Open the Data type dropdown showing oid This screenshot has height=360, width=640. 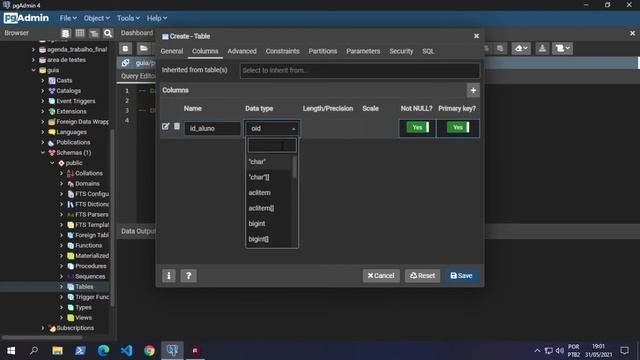point(272,129)
